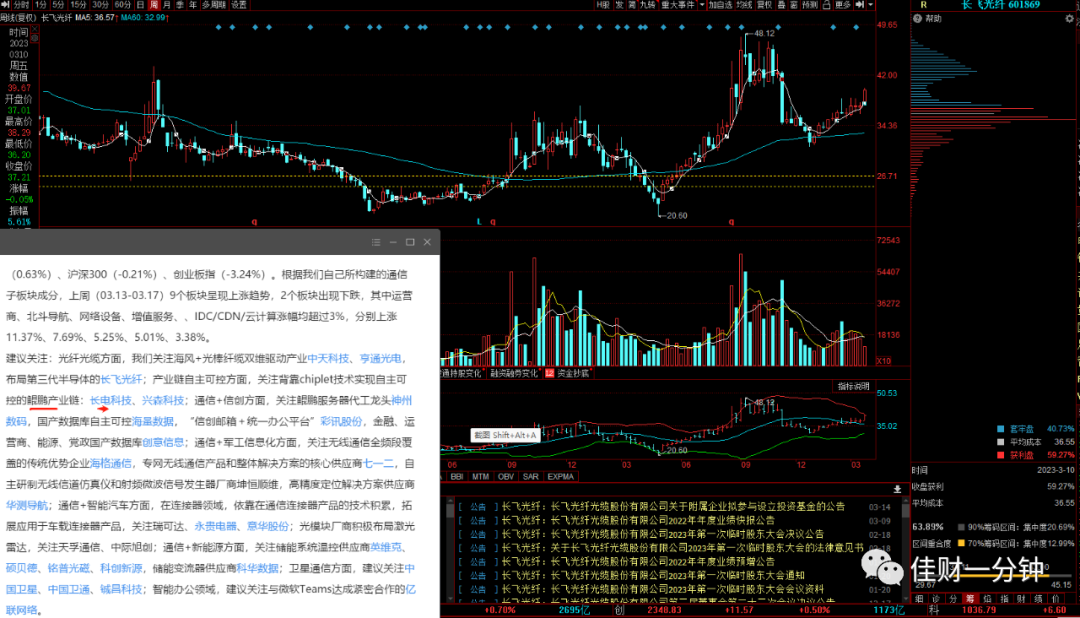Open the 2022年年度业绩快报公告 announcement
1080x618 pixels.
(x=638, y=520)
